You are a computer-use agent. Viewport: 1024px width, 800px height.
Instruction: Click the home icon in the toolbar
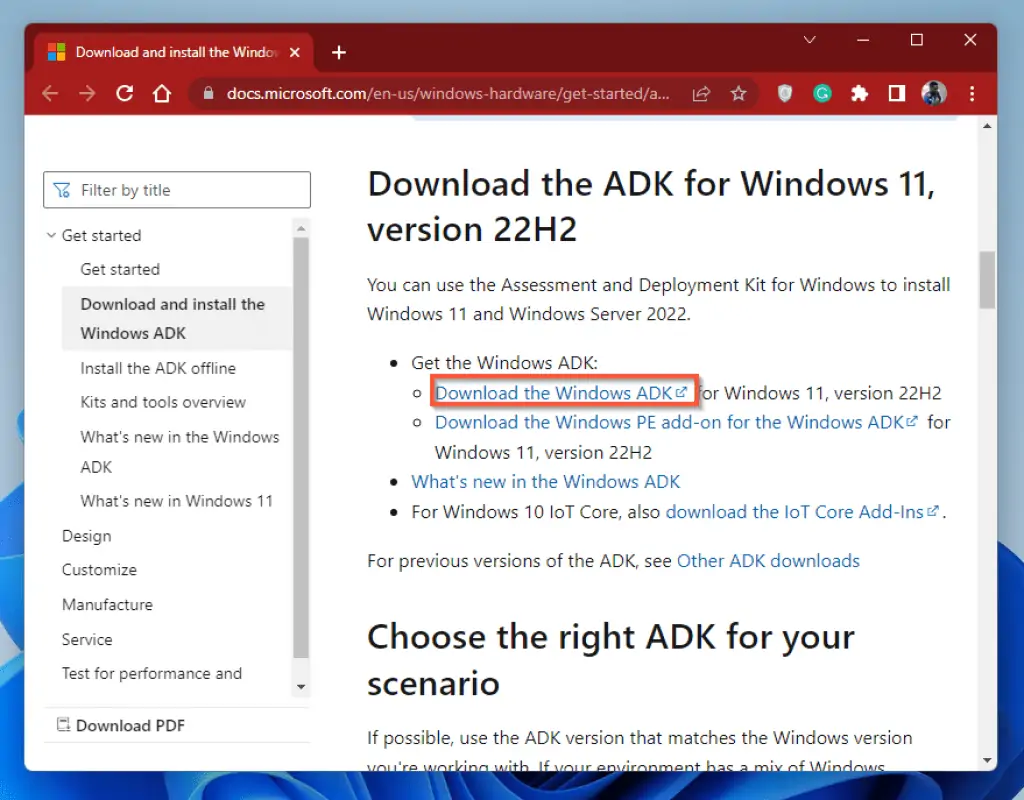(x=160, y=93)
